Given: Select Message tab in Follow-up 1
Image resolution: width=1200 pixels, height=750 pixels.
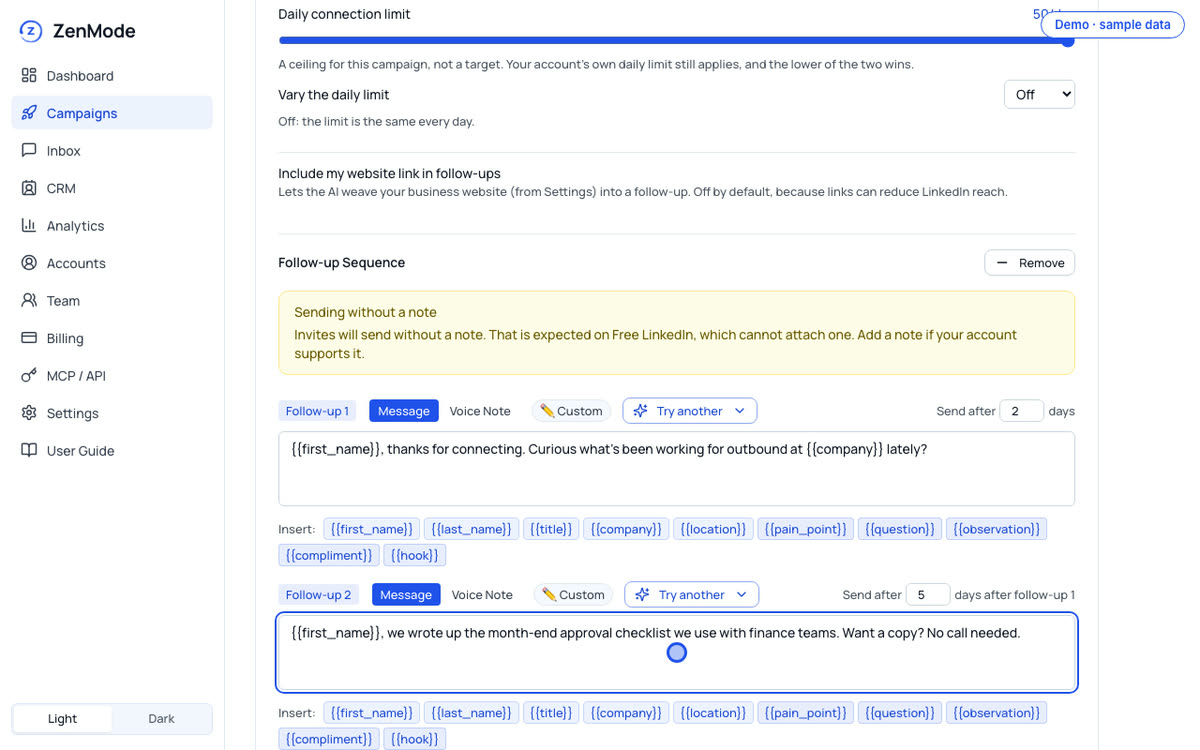Looking at the screenshot, I should click(x=404, y=411).
